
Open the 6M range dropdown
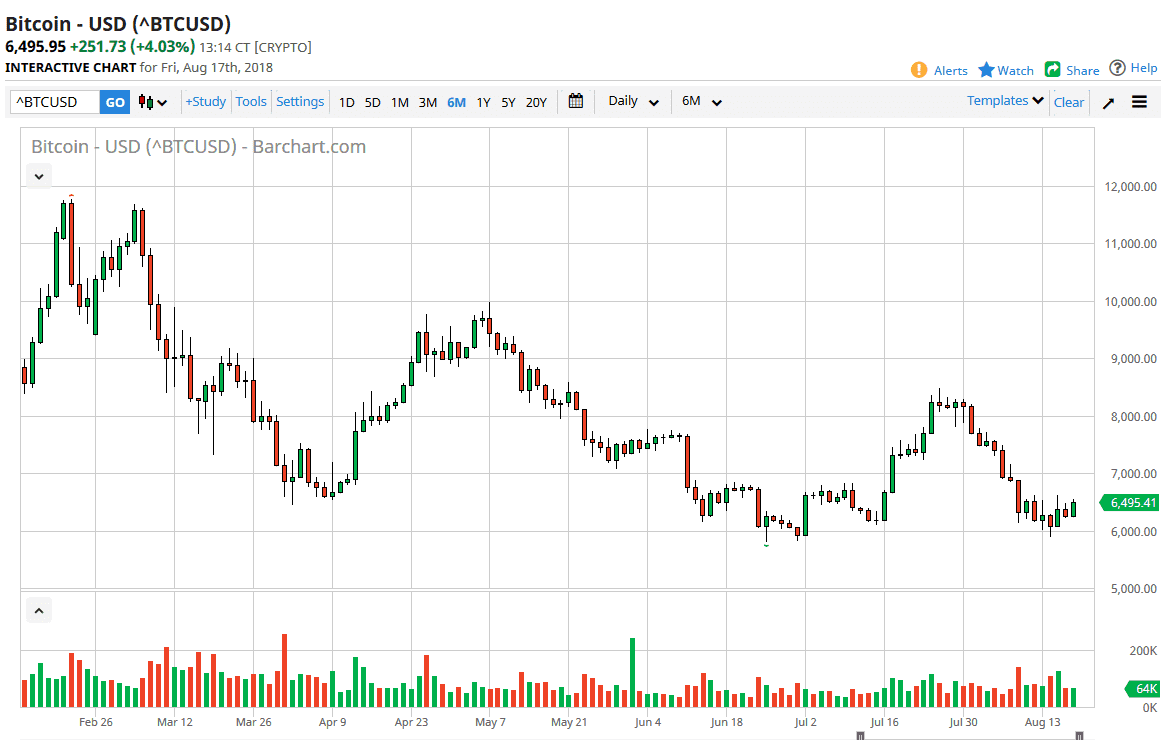[x=700, y=101]
